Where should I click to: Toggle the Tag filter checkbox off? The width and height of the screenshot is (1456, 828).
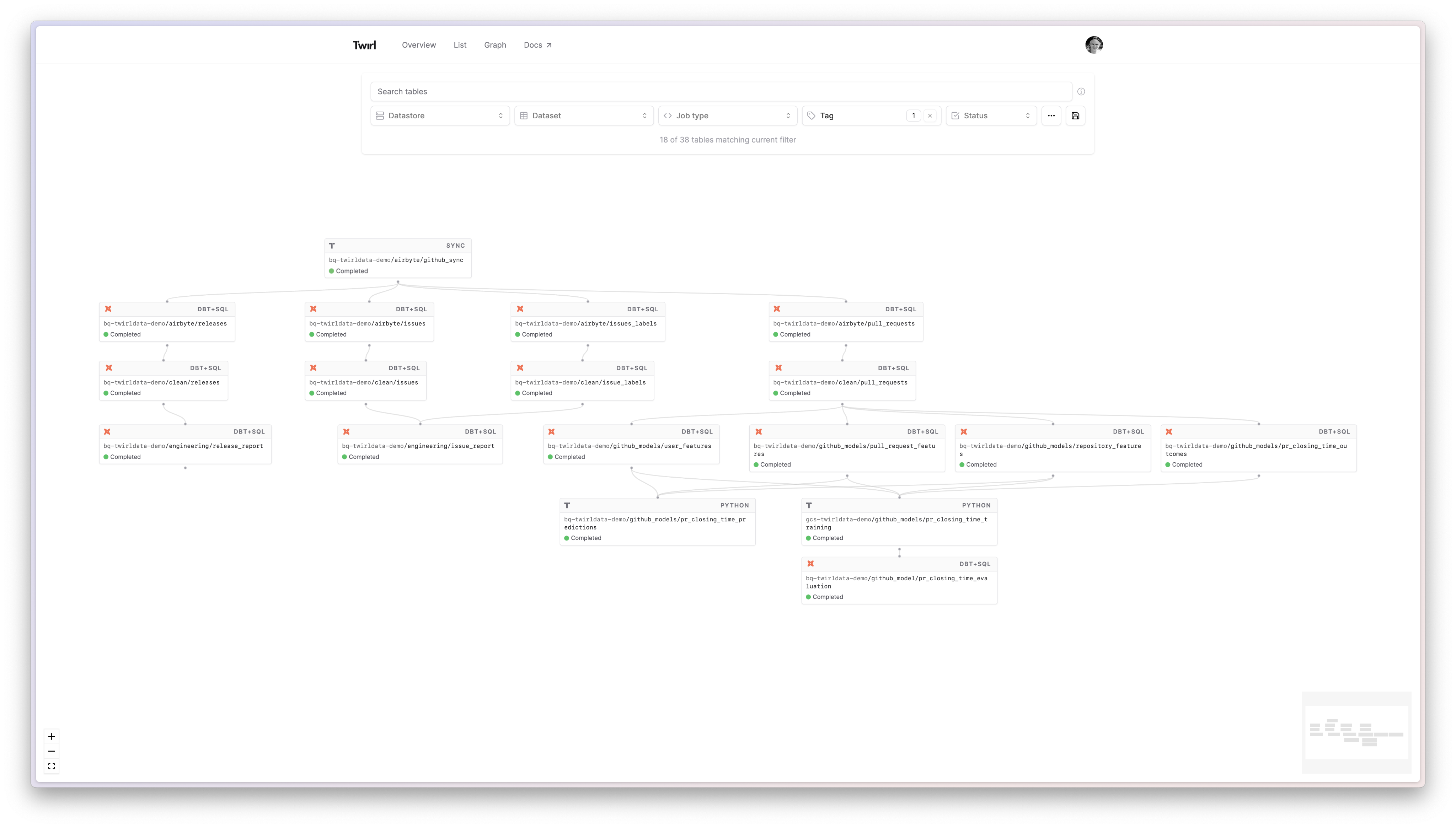(x=929, y=115)
